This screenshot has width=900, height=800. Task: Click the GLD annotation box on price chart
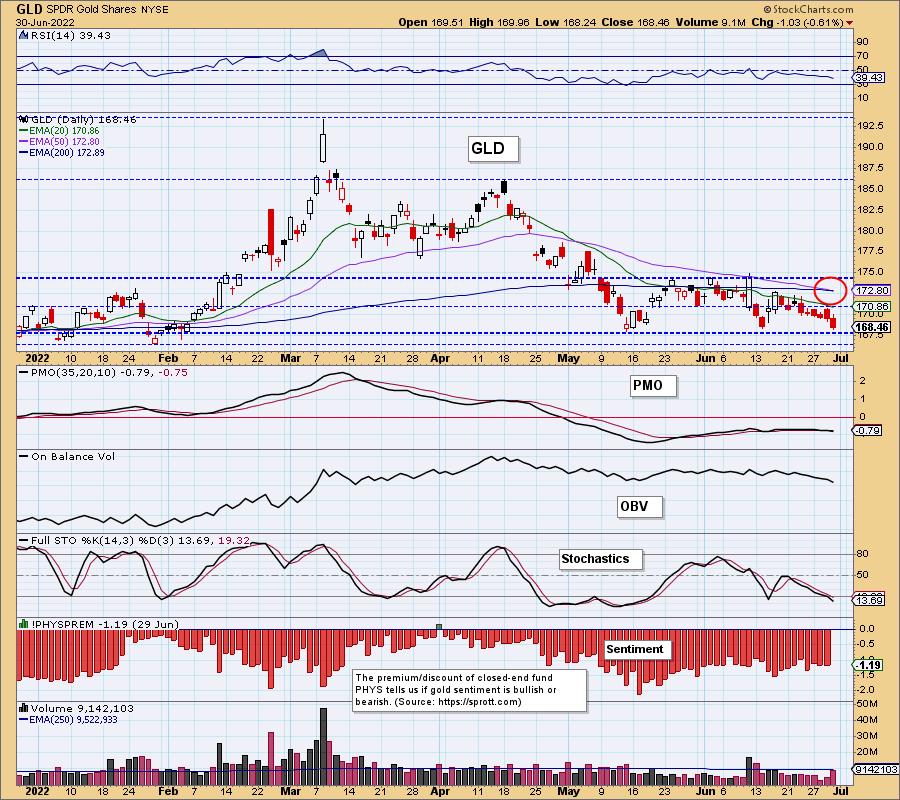492,149
